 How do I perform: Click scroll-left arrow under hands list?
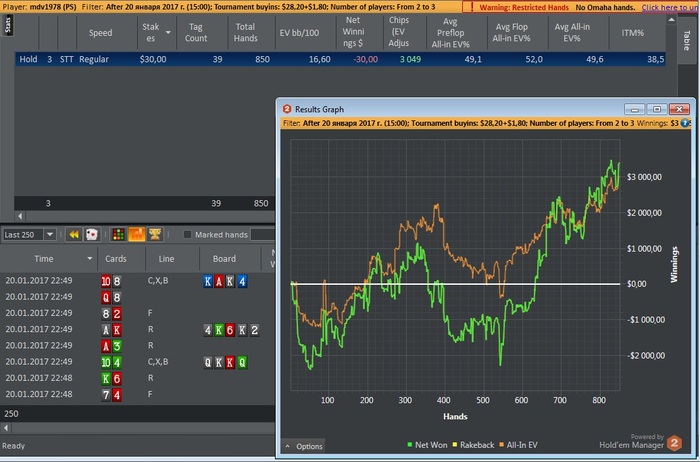coord(5,428)
